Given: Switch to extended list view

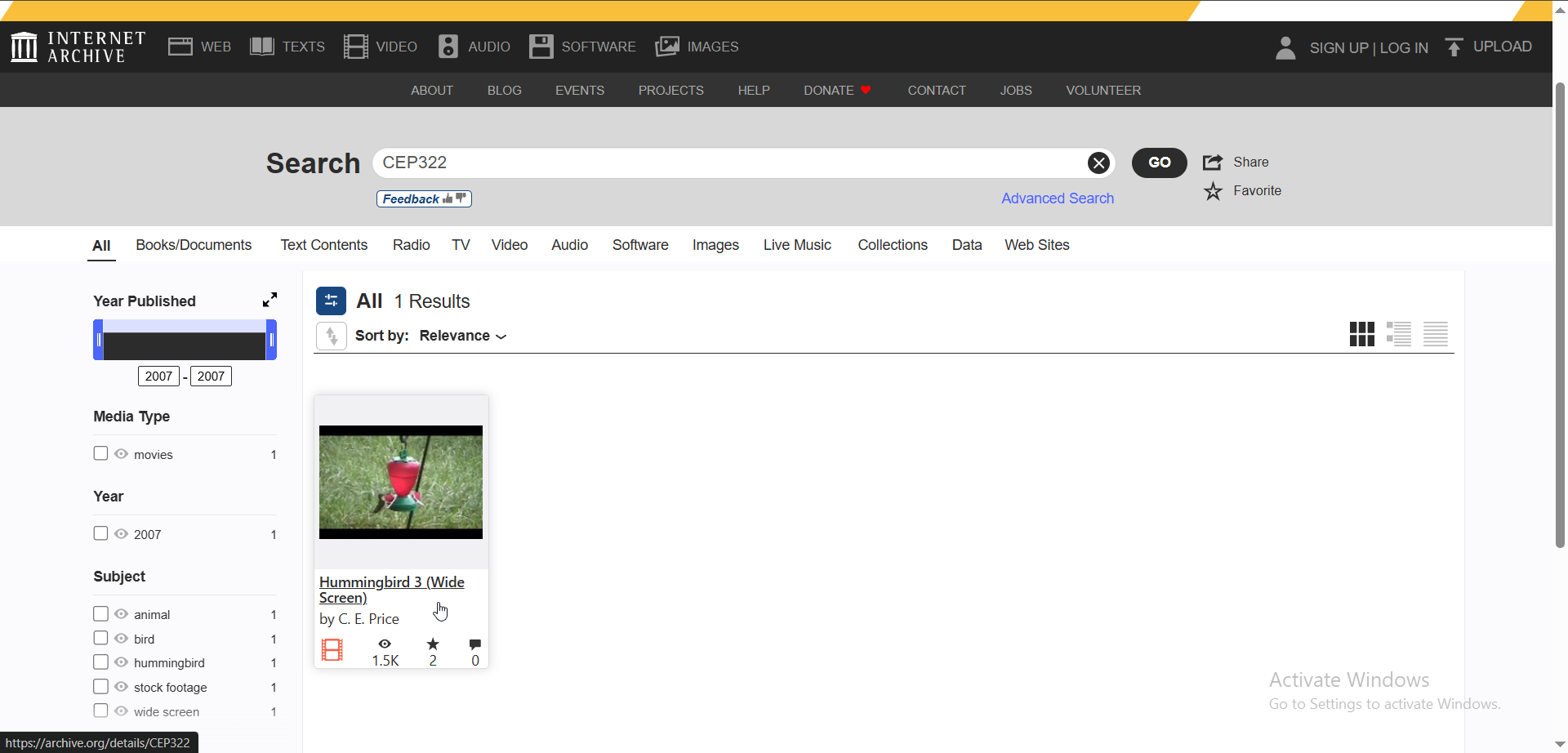Looking at the screenshot, I should (1398, 334).
